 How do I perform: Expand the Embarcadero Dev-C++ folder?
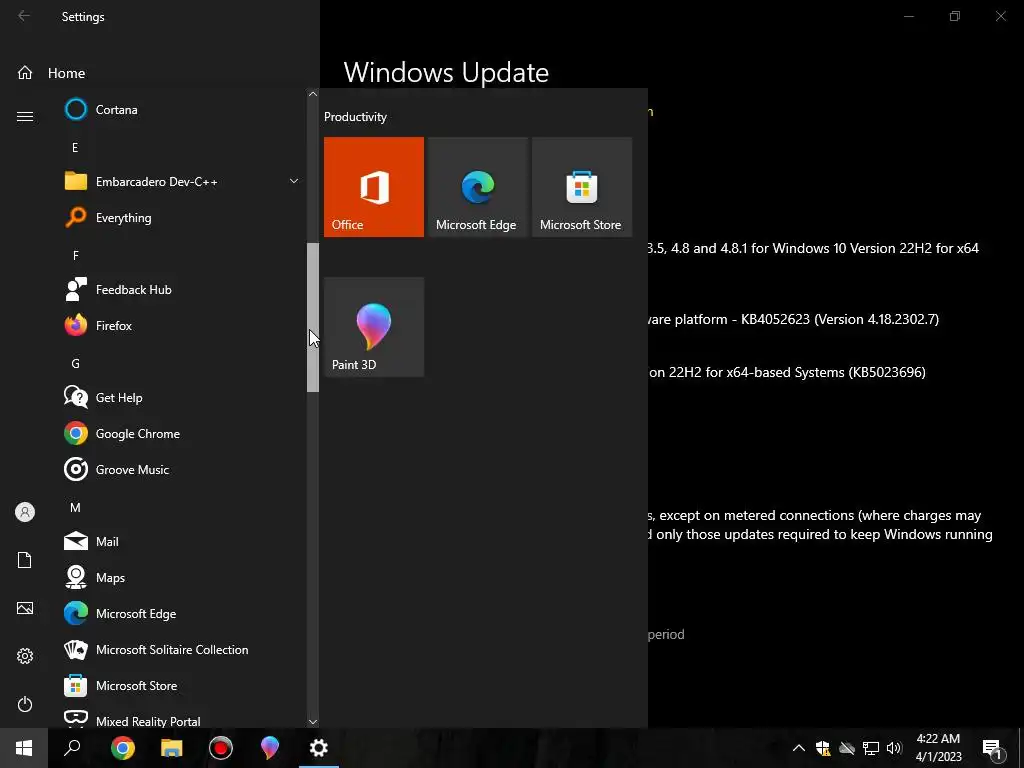(x=294, y=181)
